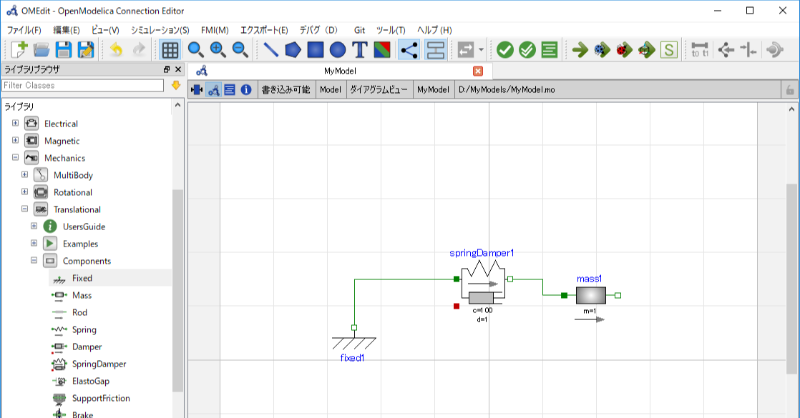Switch to Icon View
Screen dimensions: 800x418
click(196, 90)
